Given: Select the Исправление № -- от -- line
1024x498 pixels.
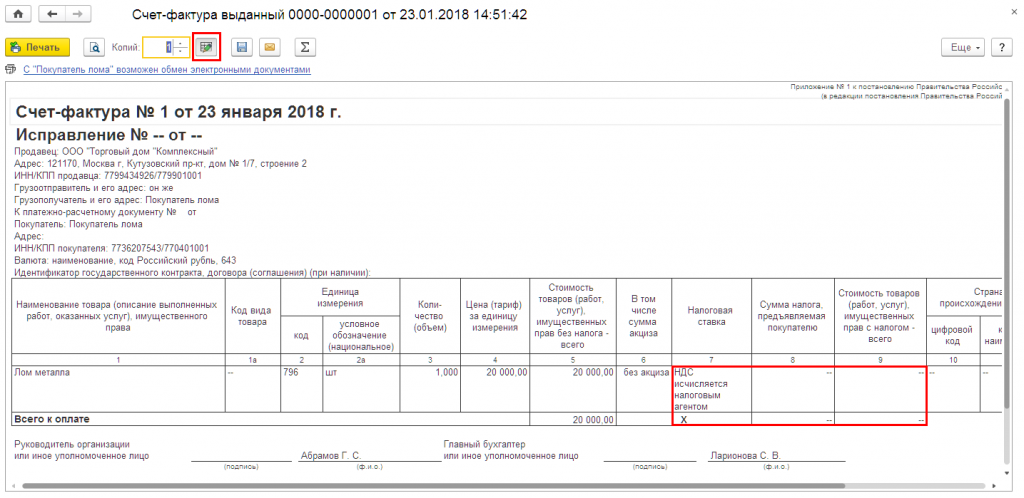Looking at the screenshot, I should [110, 135].
